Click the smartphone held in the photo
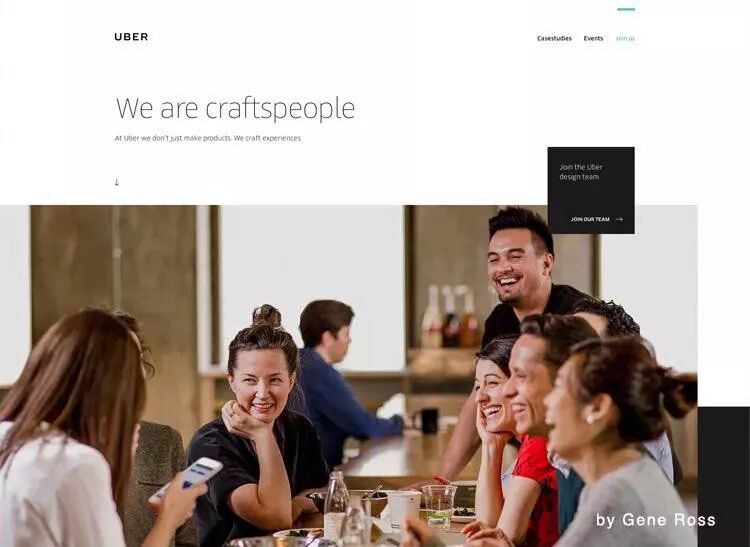The height and width of the screenshot is (547, 750). pos(187,480)
